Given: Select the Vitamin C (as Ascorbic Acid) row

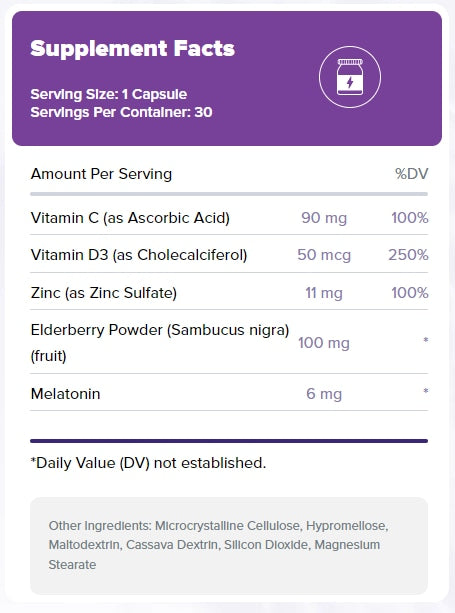Looking at the screenshot, I should click(229, 218).
